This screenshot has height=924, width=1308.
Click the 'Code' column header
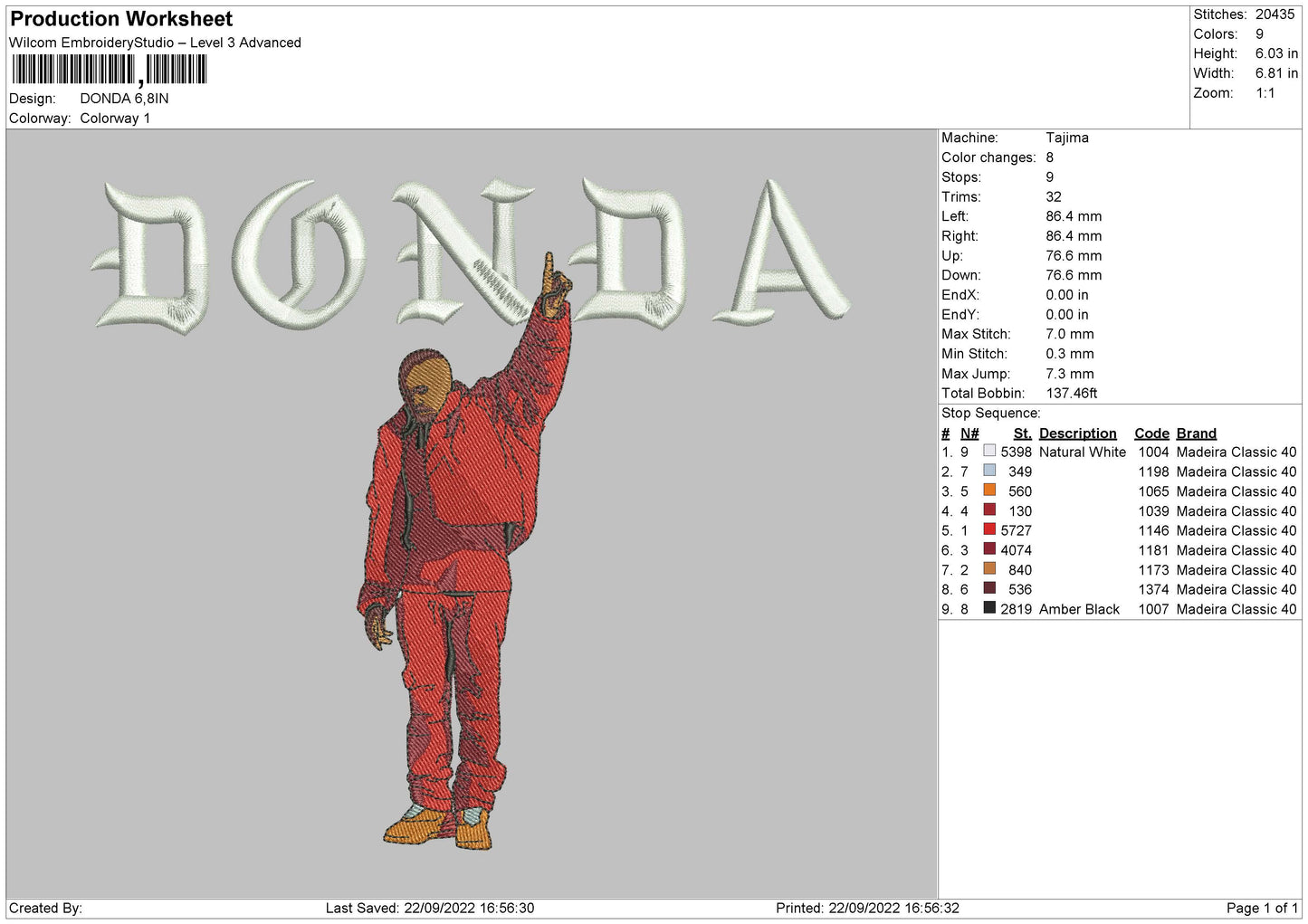pos(1151,433)
